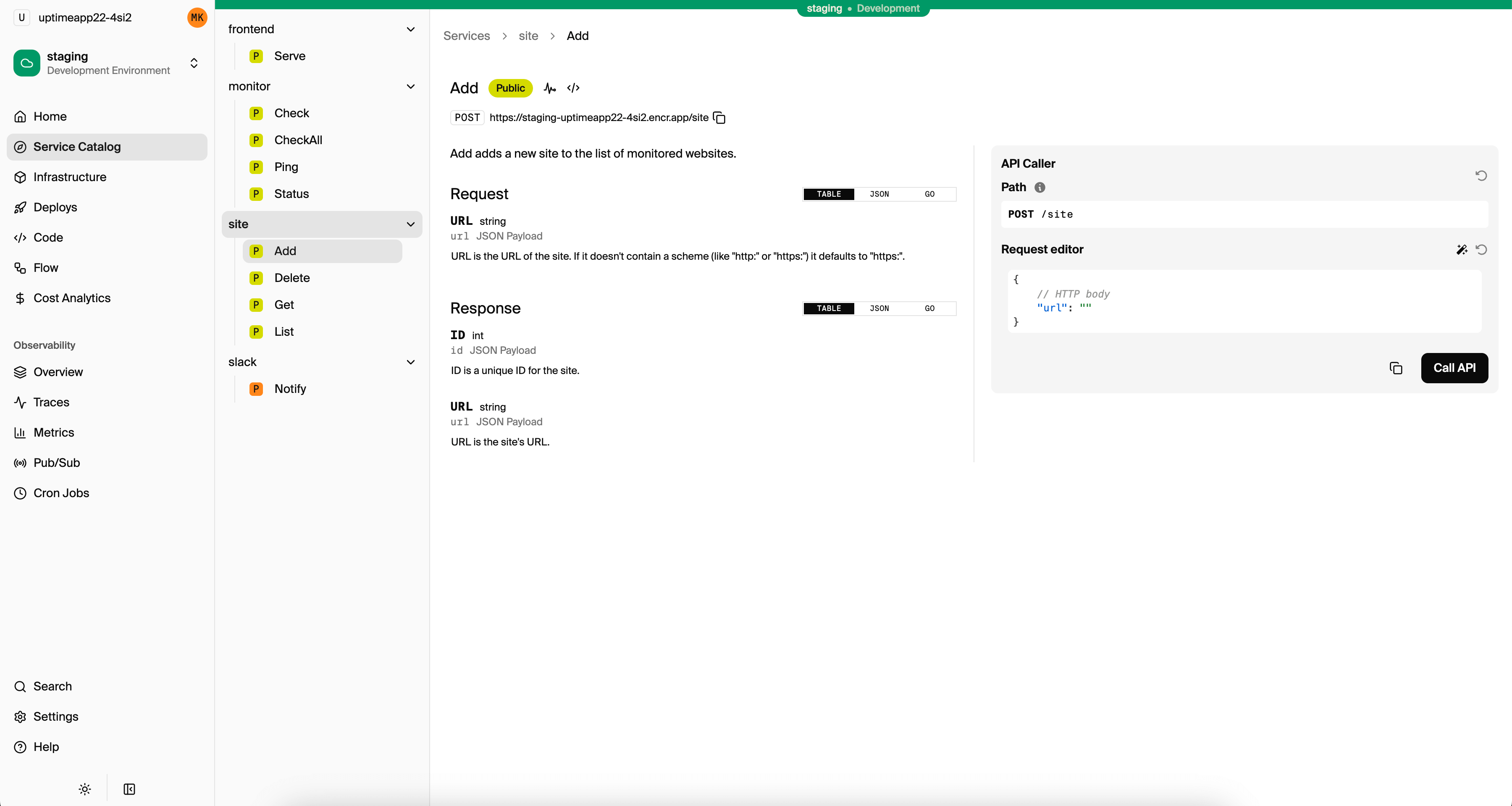Collapse the sidebar with the panel icon
The image size is (1512, 806).
tap(129, 789)
